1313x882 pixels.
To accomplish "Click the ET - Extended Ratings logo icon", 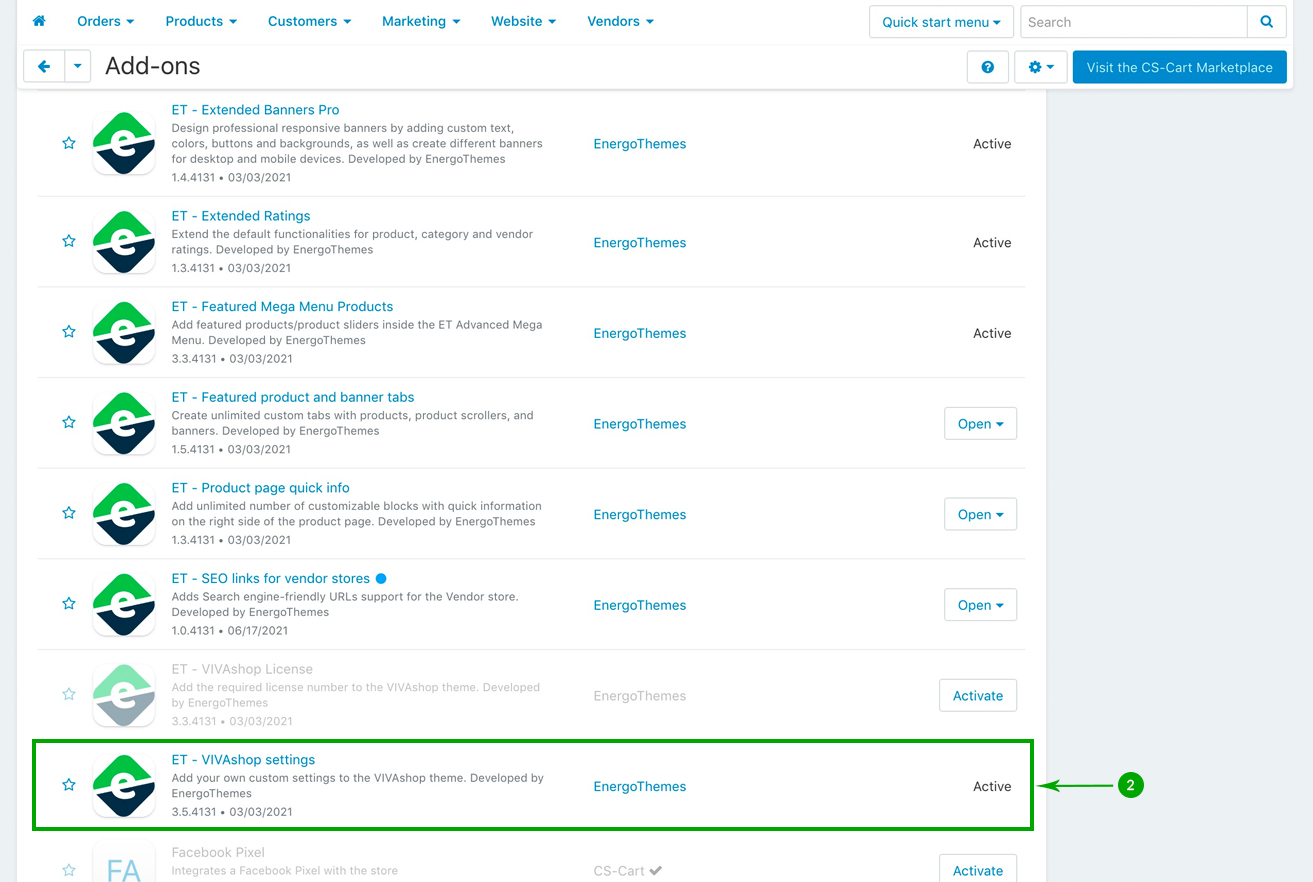I will 124,242.
